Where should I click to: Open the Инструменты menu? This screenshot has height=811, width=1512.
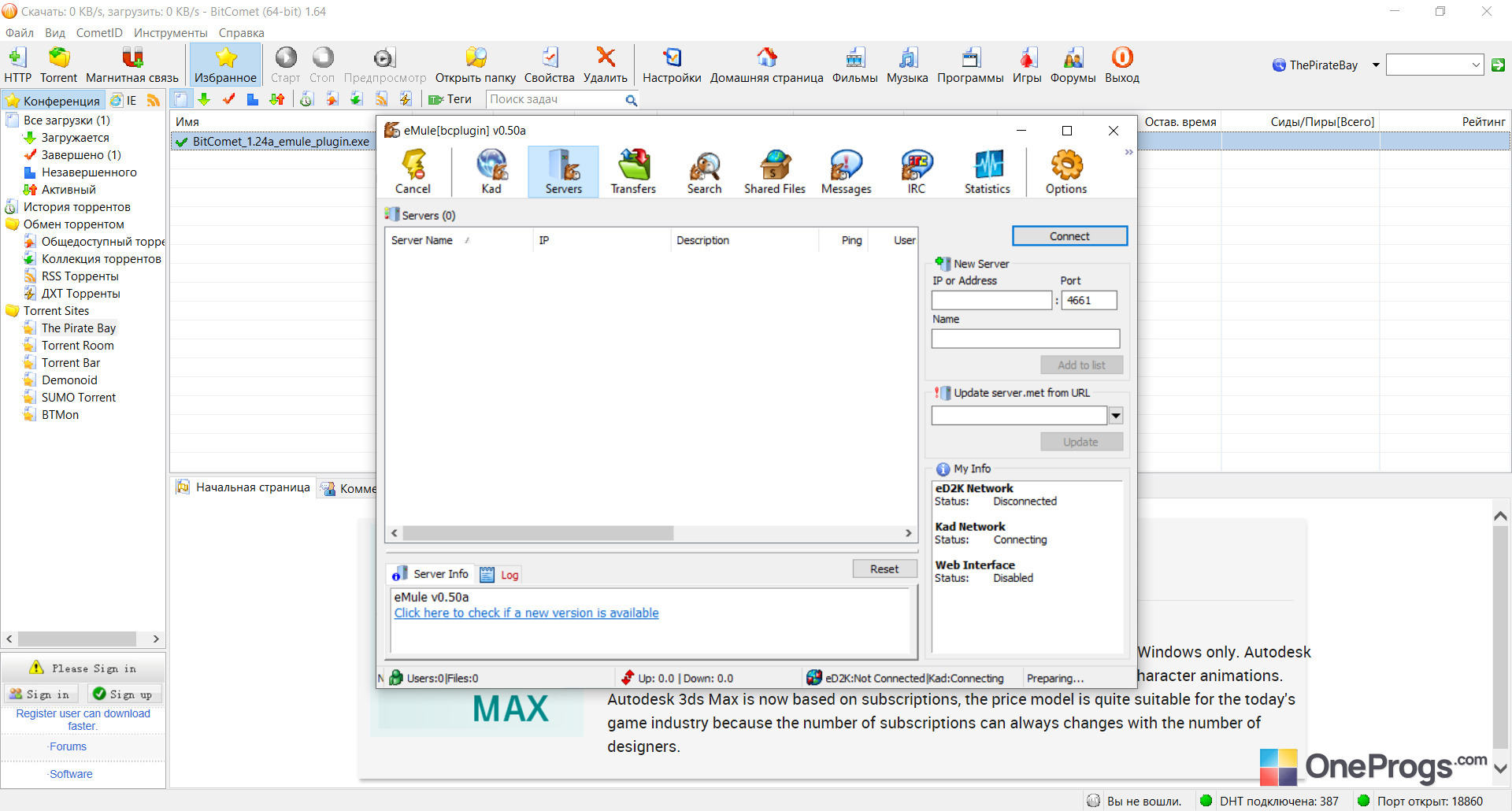(x=171, y=33)
